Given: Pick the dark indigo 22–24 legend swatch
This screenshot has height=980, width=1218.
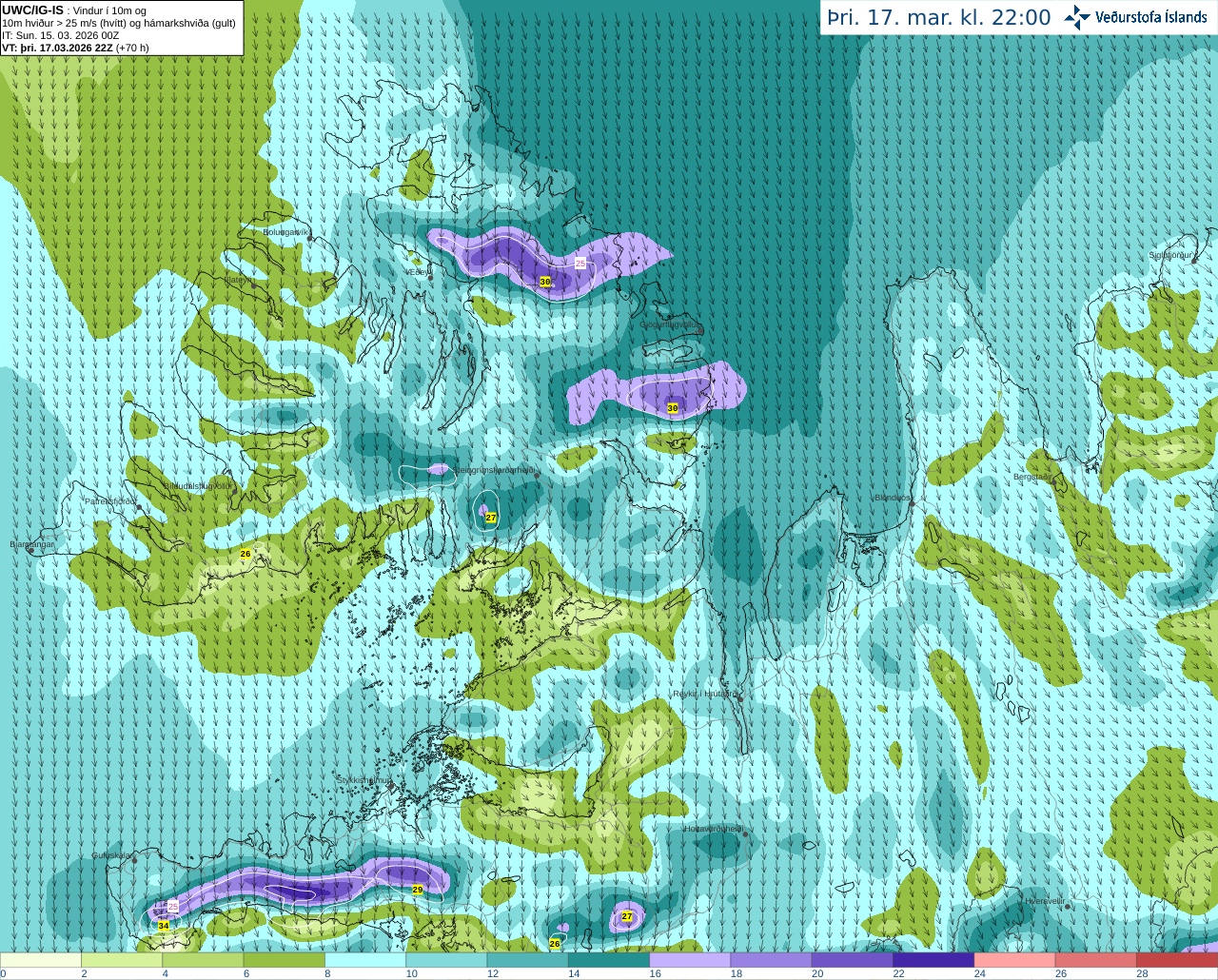Looking at the screenshot, I should click(x=933, y=960).
